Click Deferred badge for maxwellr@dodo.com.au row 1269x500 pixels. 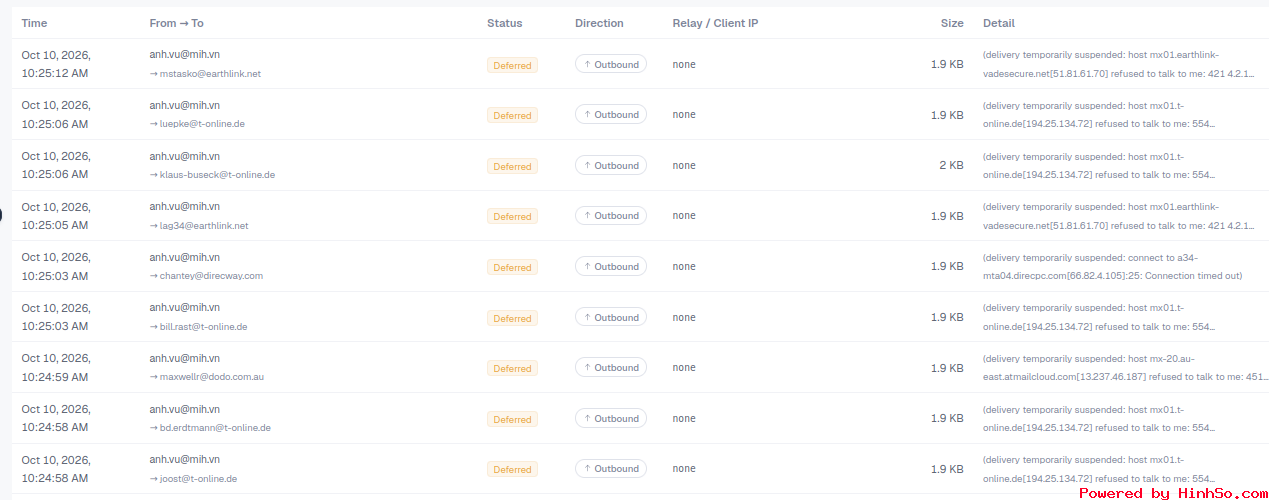pos(512,368)
